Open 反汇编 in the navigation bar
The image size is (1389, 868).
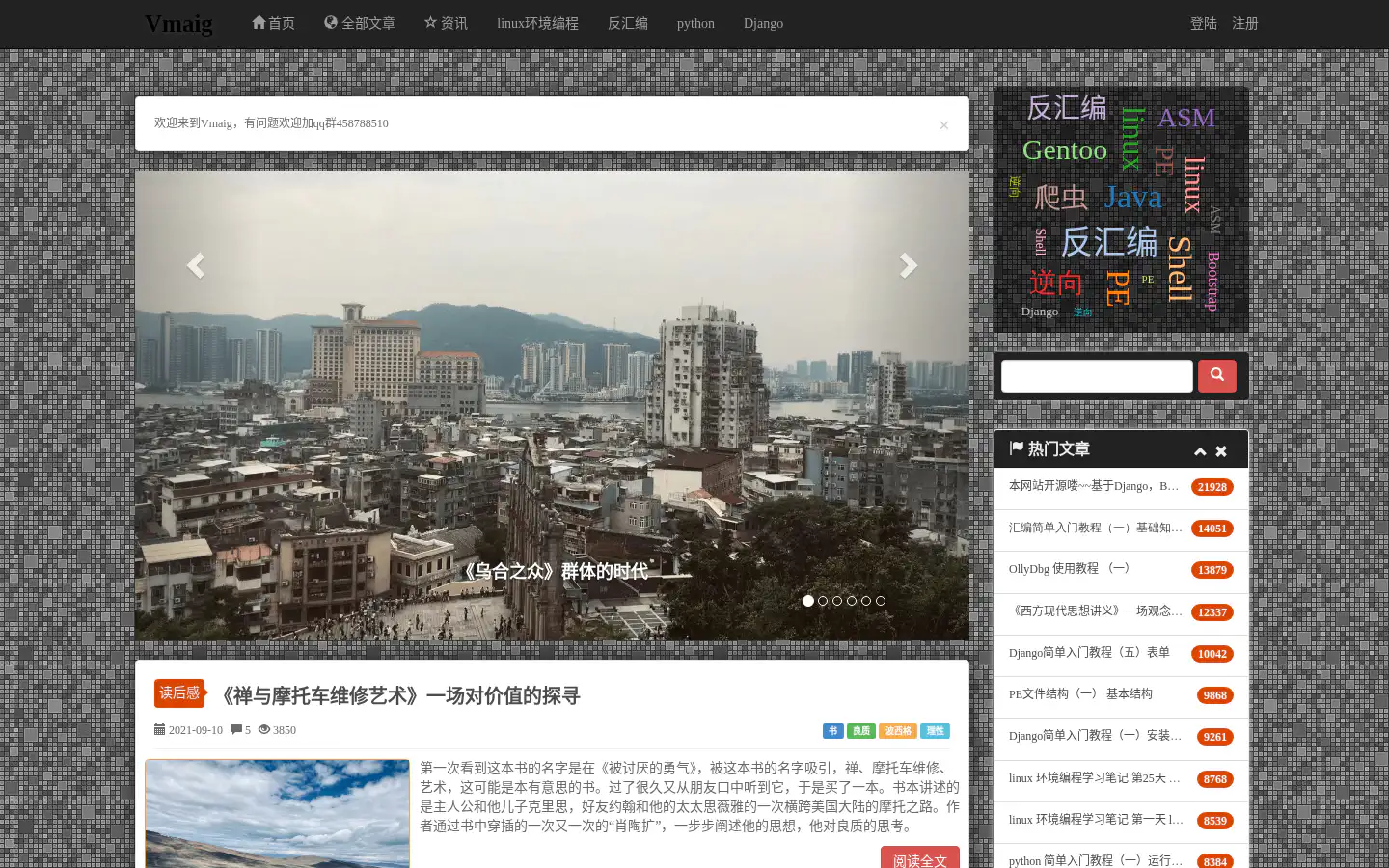(x=628, y=23)
